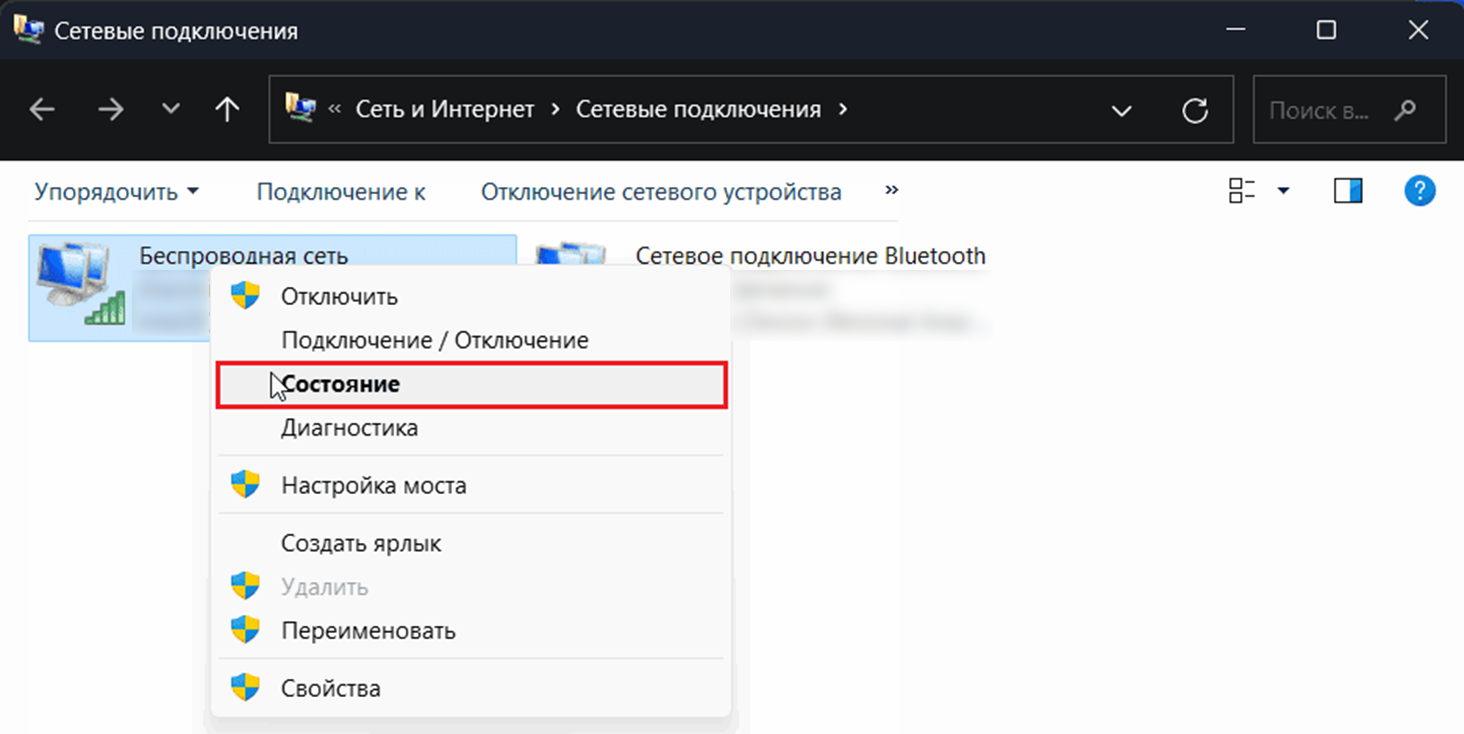1464x734 pixels.
Task: Expand view options dropdown arrow
Action: point(1283,191)
